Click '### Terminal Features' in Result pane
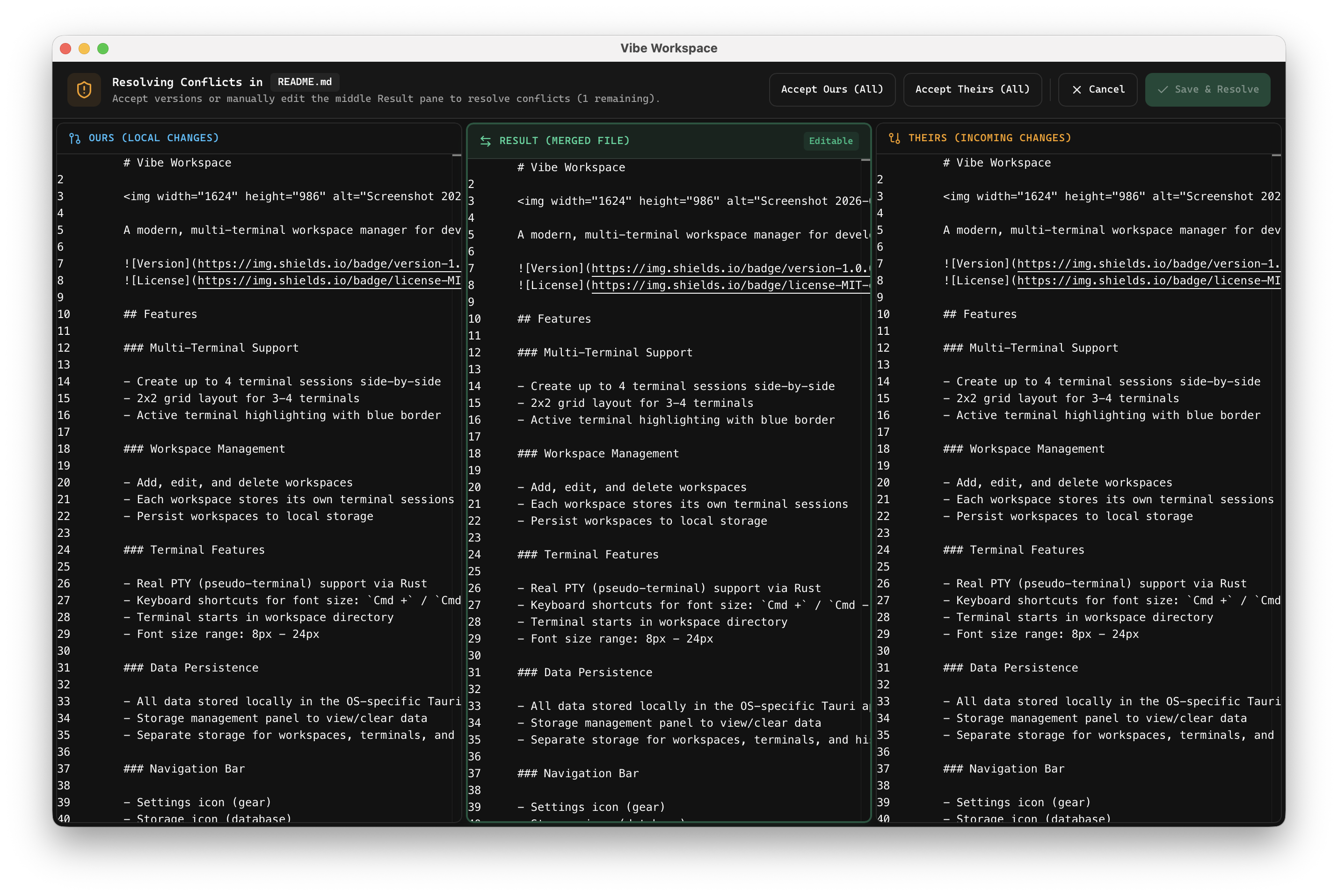1338x896 pixels. 588,555
